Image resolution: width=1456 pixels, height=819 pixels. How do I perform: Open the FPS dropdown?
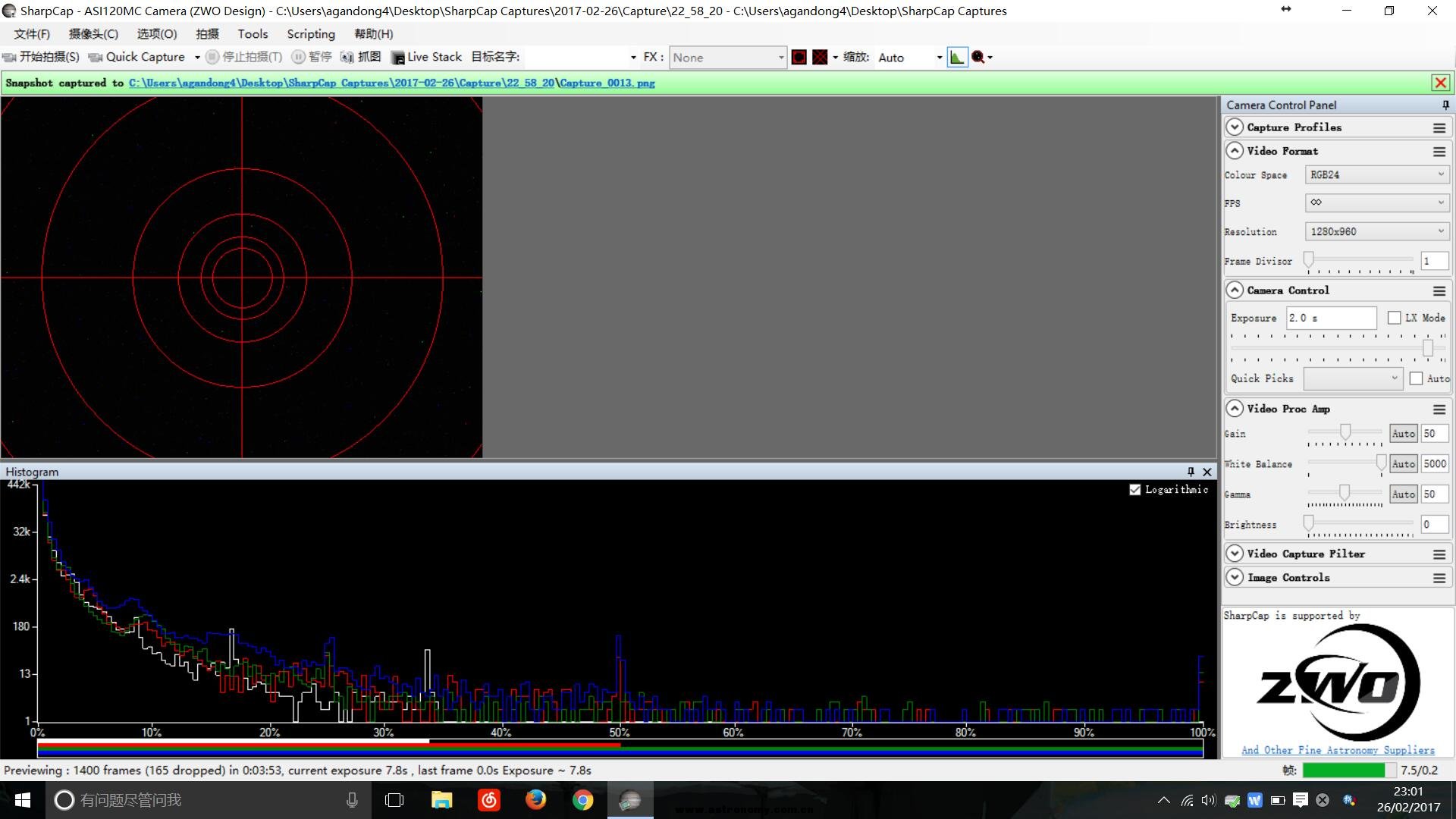point(1377,202)
